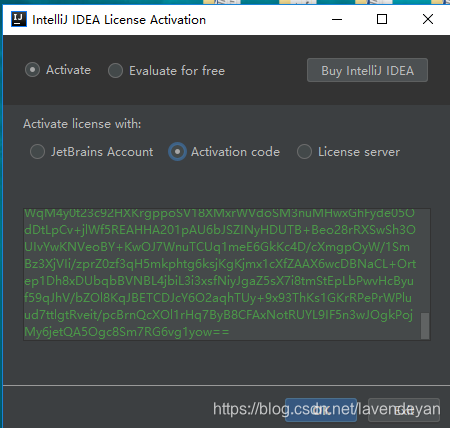Click code line starting with f59qJhV
This screenshot has height=428, width=450.
pyautogui.click(x=218, y=298)
